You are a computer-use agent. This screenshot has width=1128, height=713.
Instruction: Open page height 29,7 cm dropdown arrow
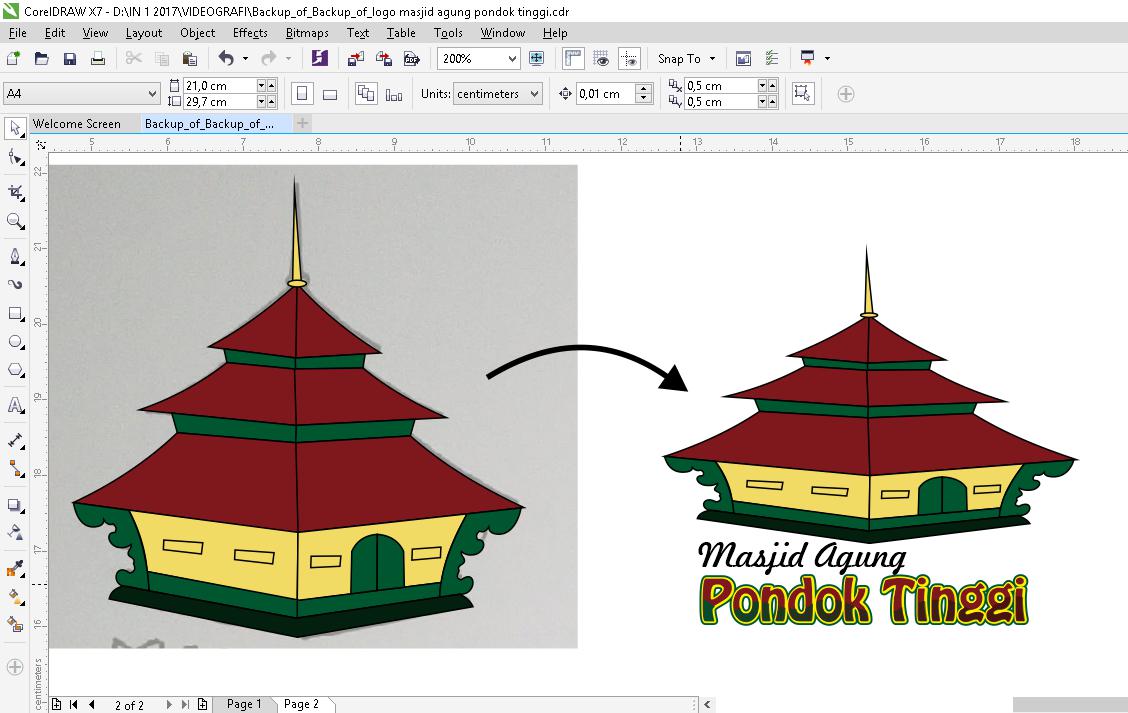pyautogui.click(x=261, y=102)
